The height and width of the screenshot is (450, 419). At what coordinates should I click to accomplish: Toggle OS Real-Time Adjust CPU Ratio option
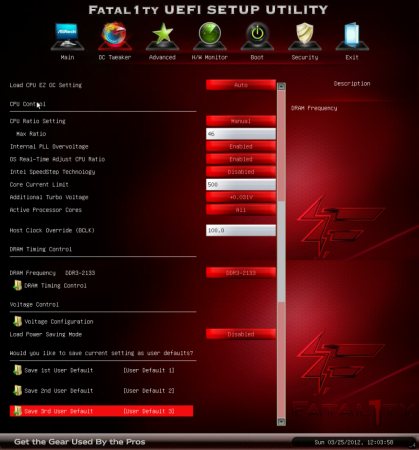point(241,159)
